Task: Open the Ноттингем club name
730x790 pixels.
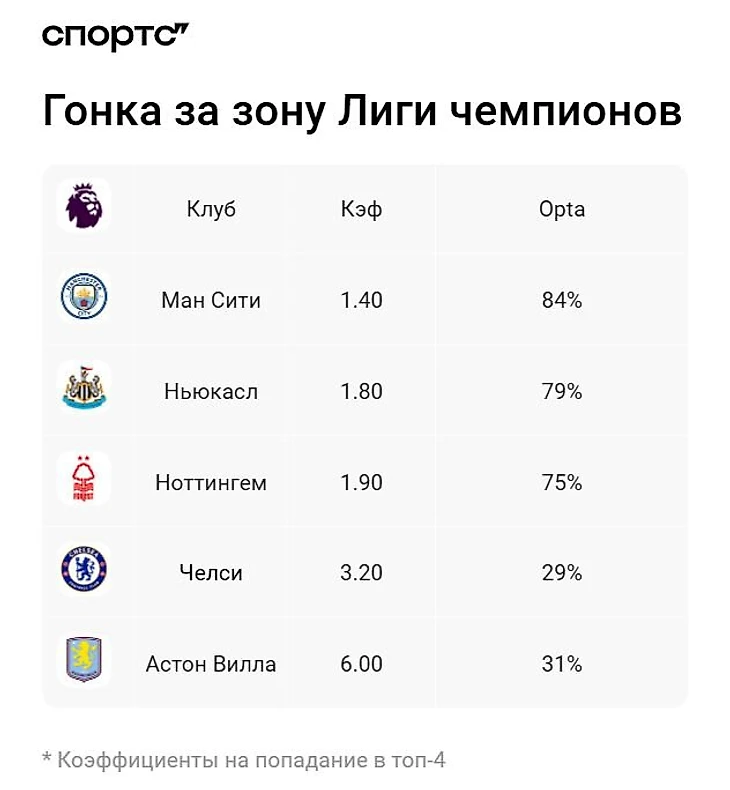Action: point(211,483)
